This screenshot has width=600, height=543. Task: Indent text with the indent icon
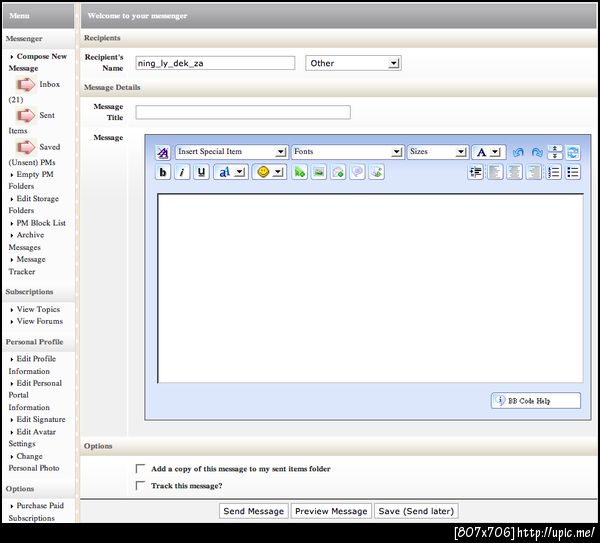pos(476,172)
